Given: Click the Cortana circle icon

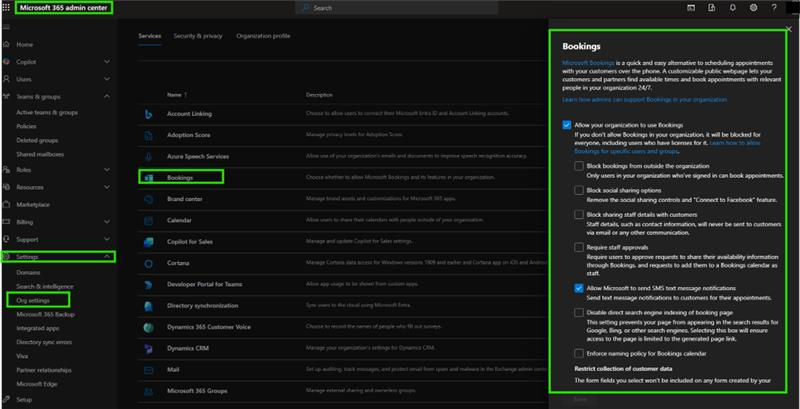Looking at the screenshot, I should (148, 263).
